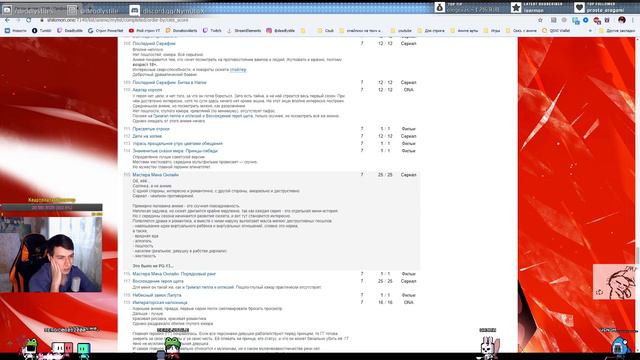Click the white bunny avatar at bottom
This screenshot has height=360, width=640.
click(489, 348)
